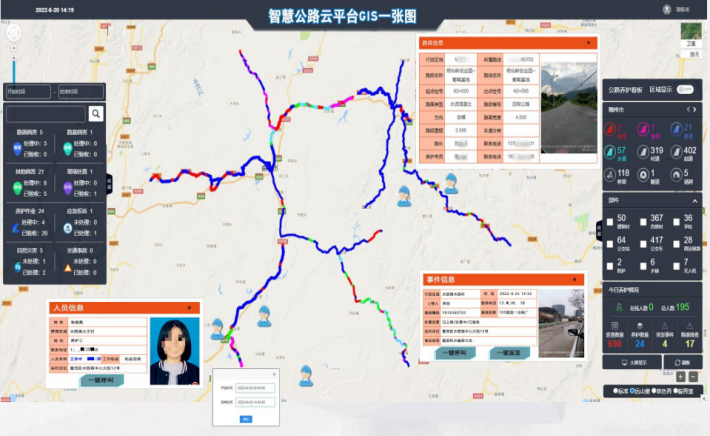Screen dimensions: 710x436
Task: Click the road icon with count 319
Action: [643, 152]
